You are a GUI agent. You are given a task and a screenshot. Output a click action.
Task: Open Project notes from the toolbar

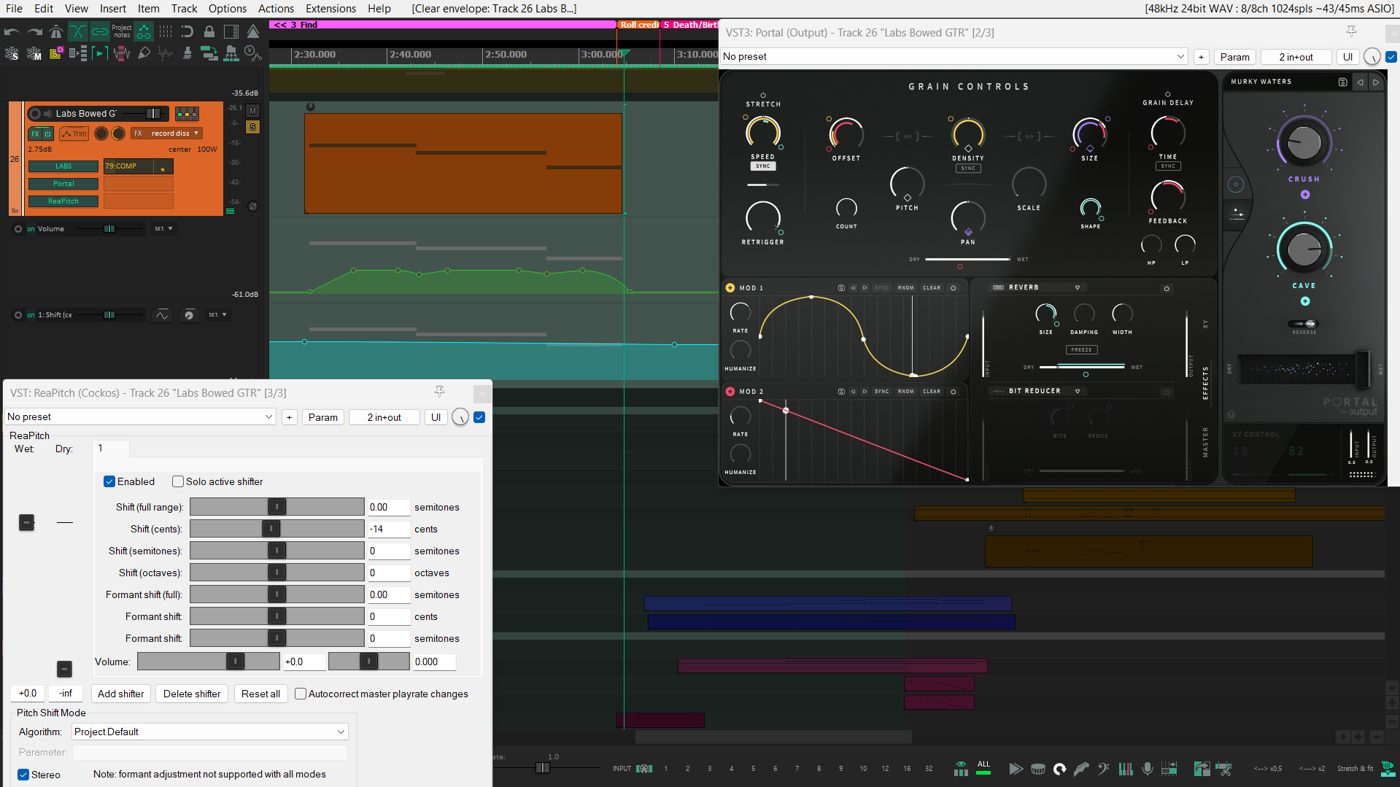pyautogui.click(x=122, y=32)
